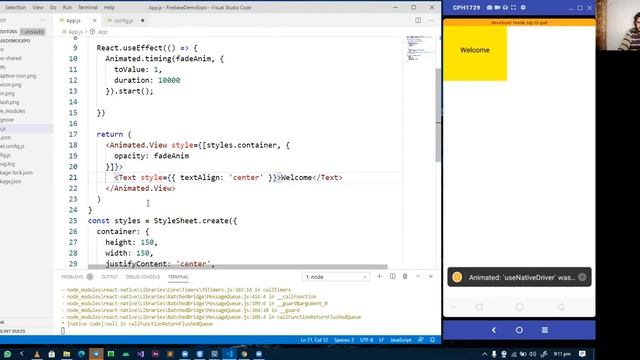Open File Explorer from the Windows taskbar
The width and height of the screenshot is (640, 360).
[67, 354]
